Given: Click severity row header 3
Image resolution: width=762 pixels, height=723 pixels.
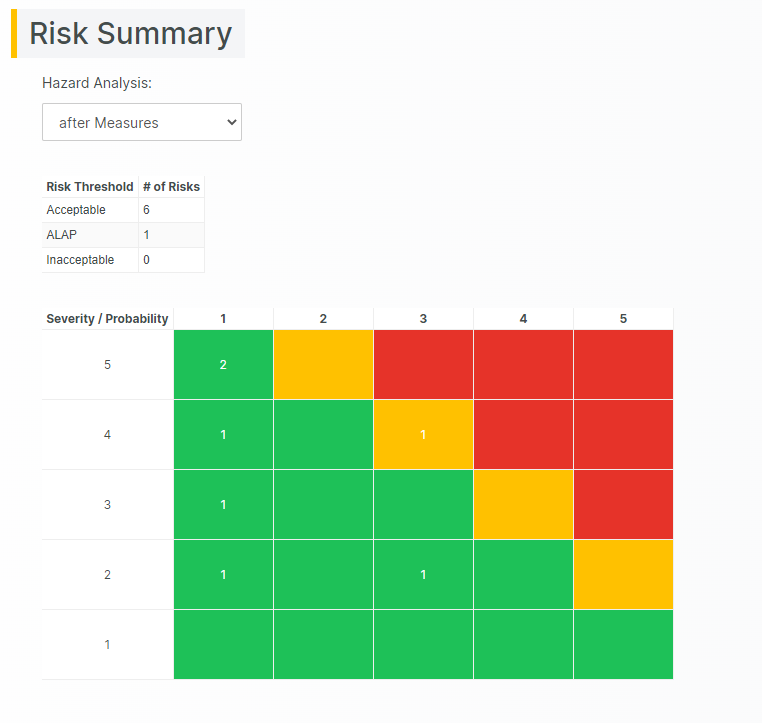Looking at the screenshot, I should click(107, 505).
